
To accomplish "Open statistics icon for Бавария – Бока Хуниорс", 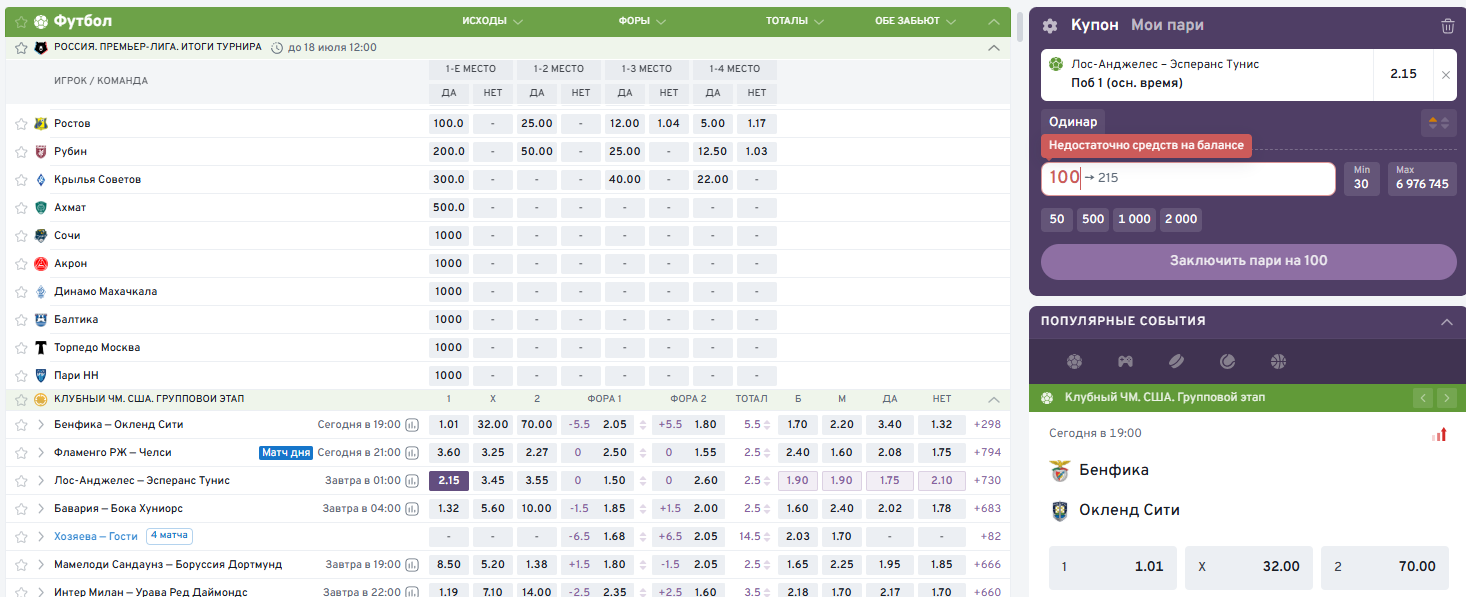I will click(412, 509).
